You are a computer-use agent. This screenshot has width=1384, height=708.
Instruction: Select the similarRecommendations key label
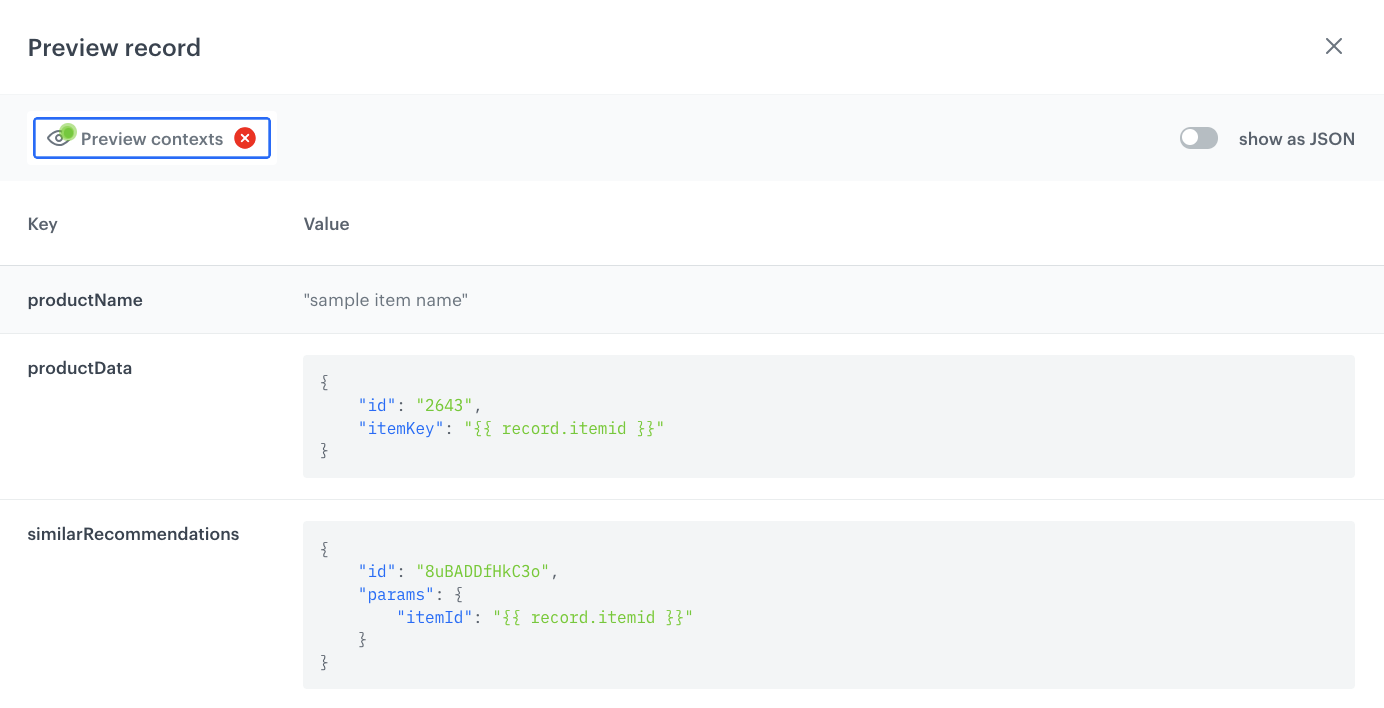point(133,534)
